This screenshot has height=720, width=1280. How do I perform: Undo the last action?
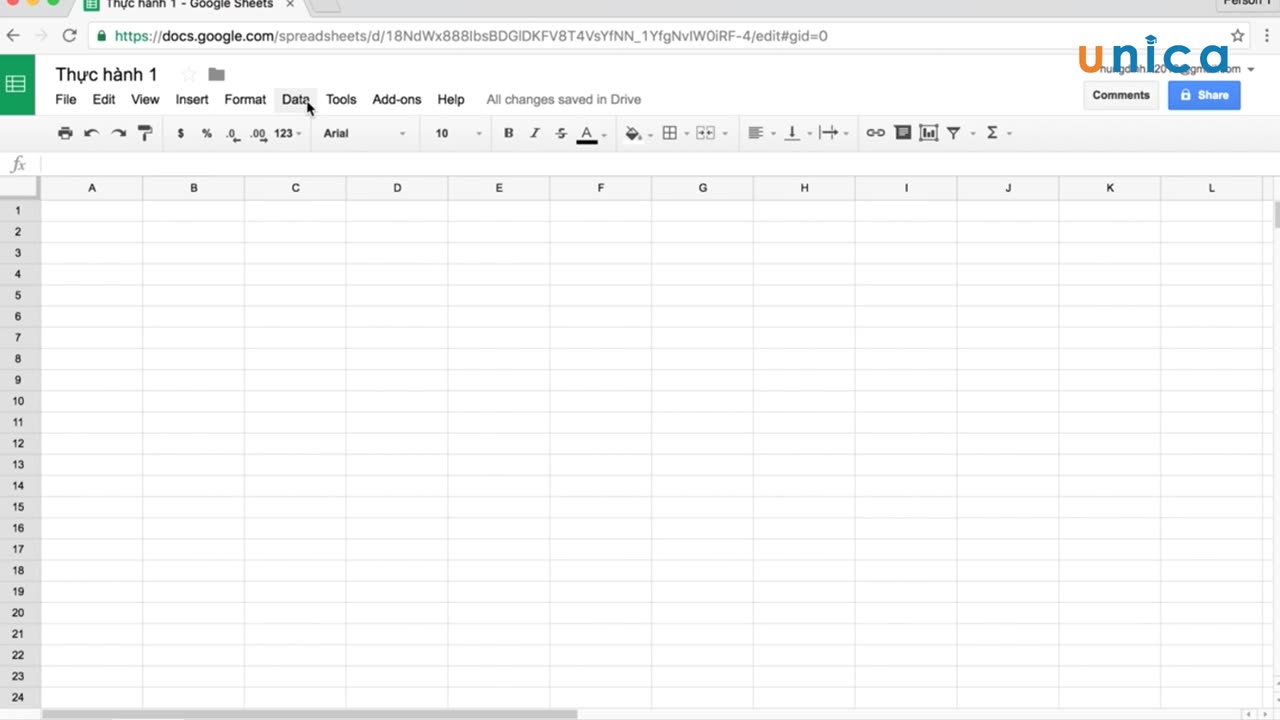coord(91,133)
